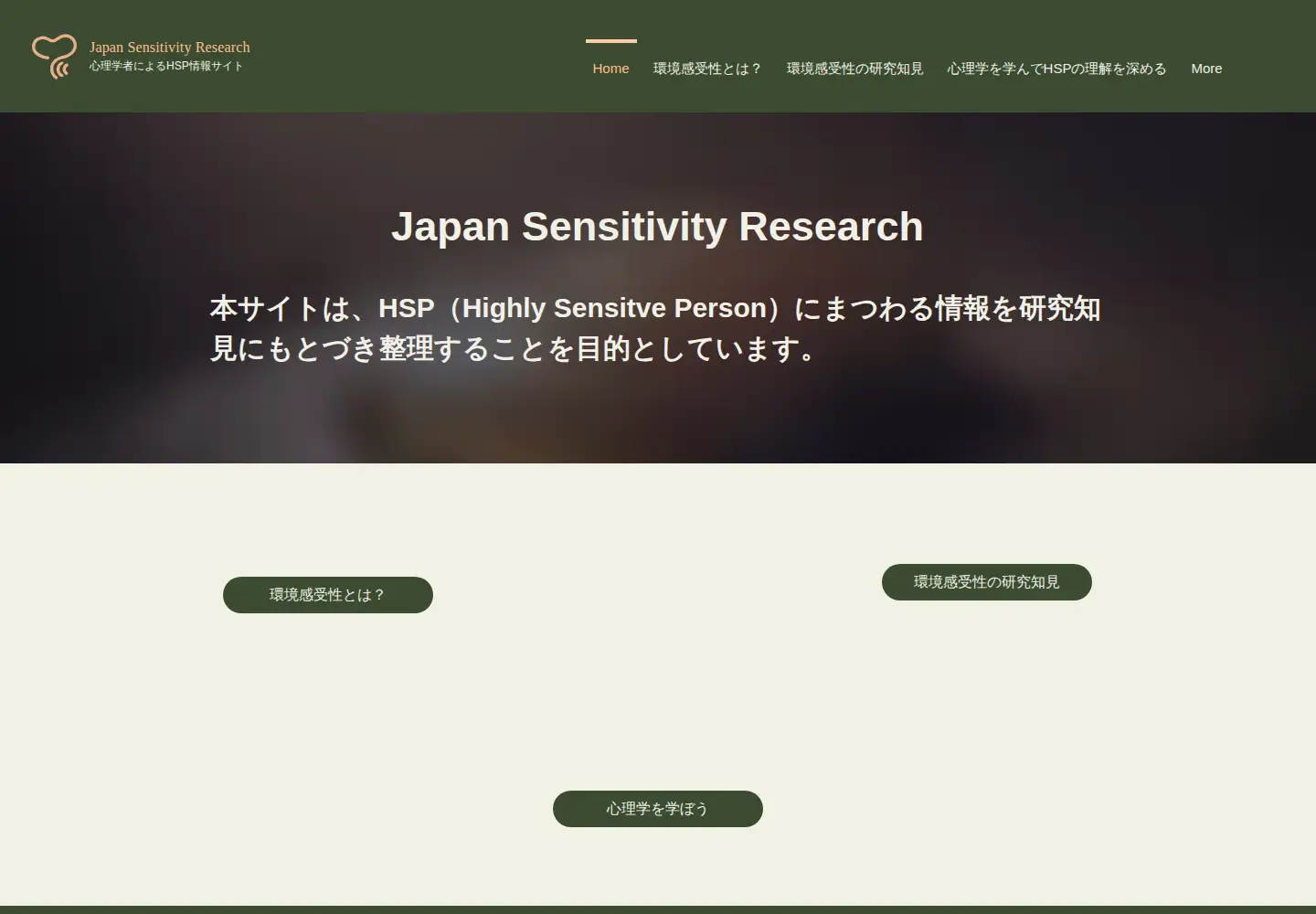Click the 環境感受性の研究知見 green pill button

coord(987,582)
